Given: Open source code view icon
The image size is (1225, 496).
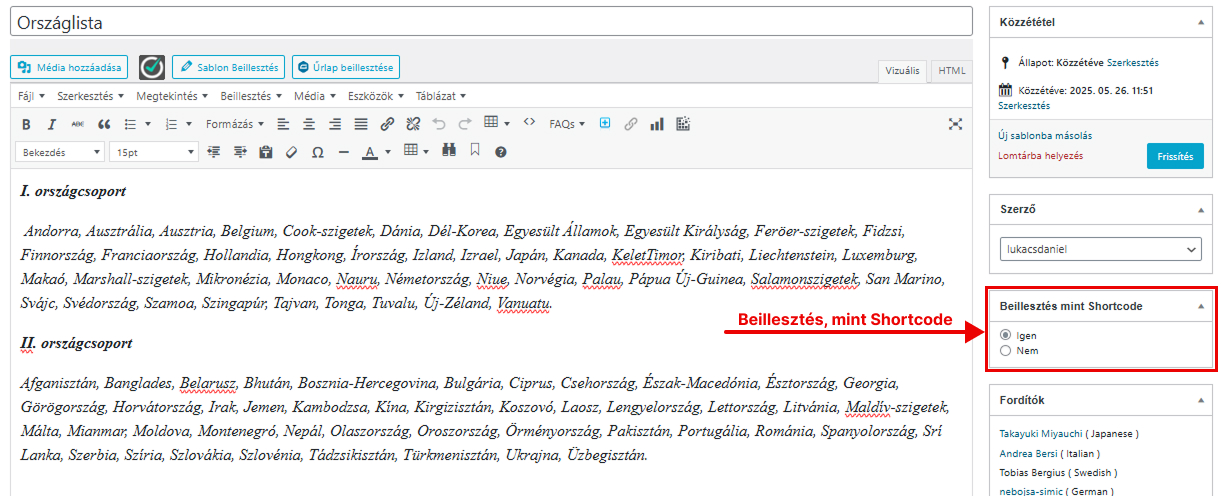Looking at the screenshot, I should point(529,124).
